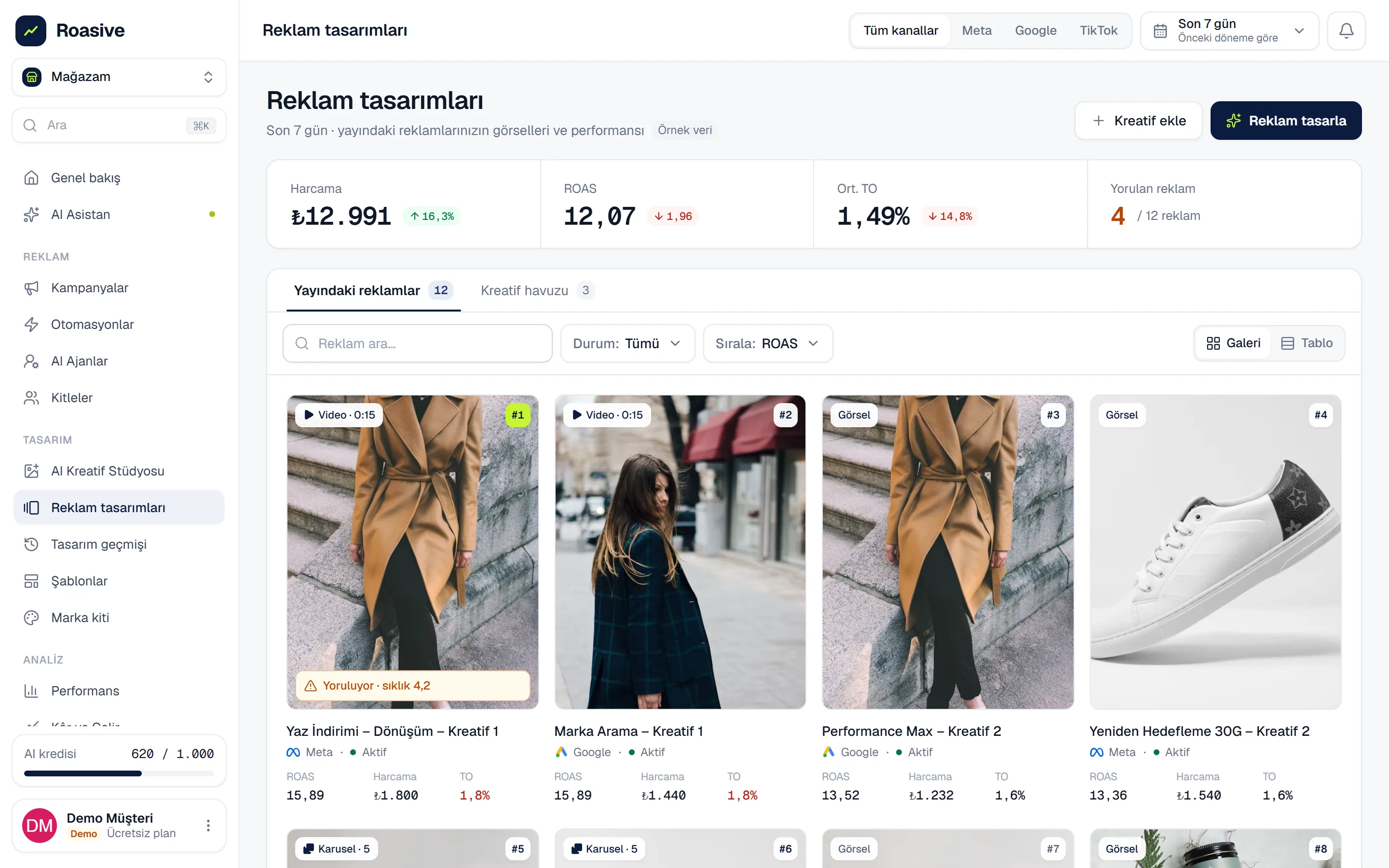Click the Reklam tasarla button

click(x=1286, y=121)
